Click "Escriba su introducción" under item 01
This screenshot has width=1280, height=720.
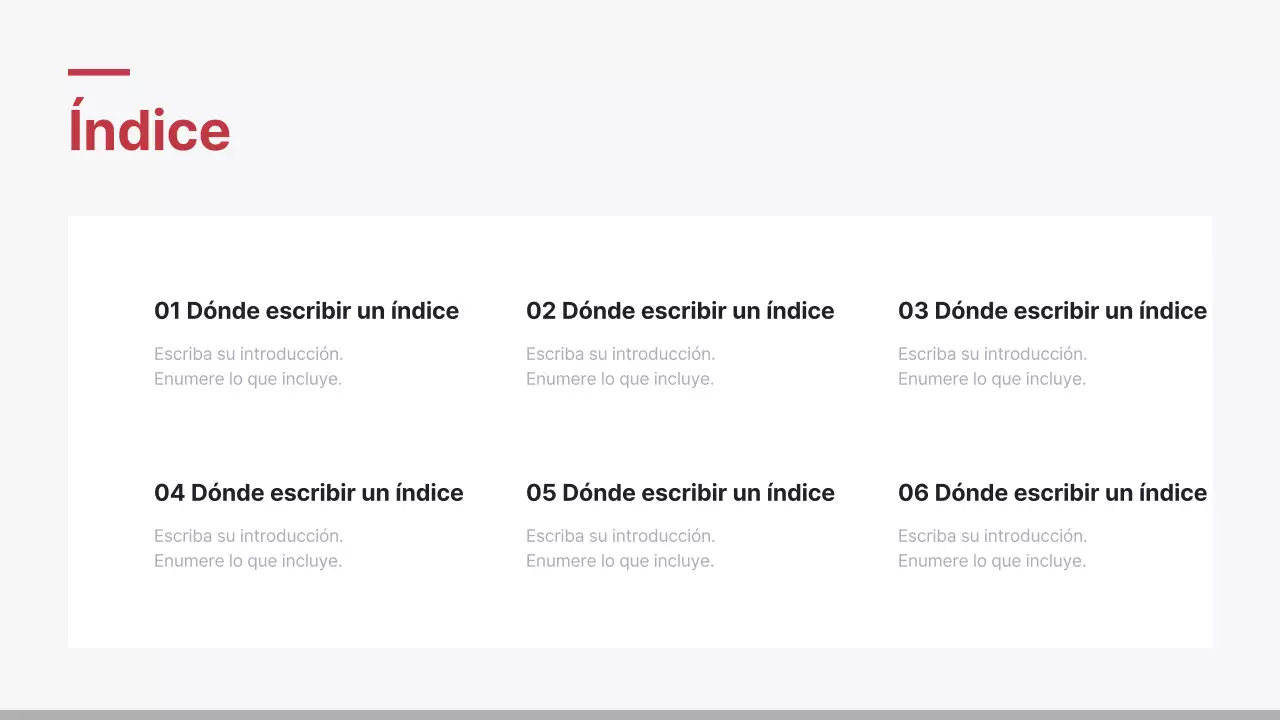pyautogui.click(x=248, y=354)
